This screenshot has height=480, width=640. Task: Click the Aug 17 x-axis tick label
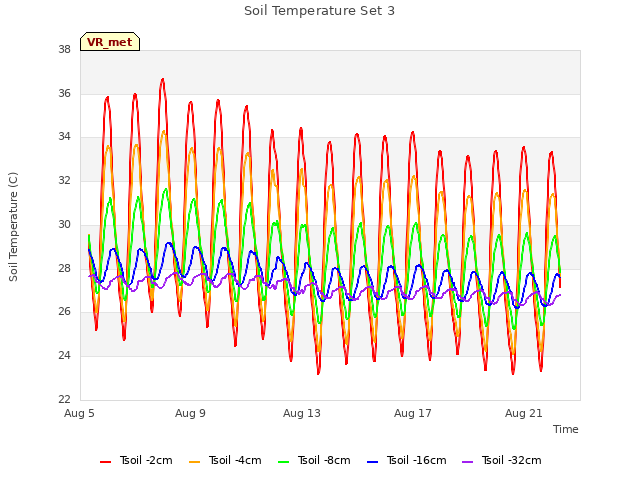413,413
